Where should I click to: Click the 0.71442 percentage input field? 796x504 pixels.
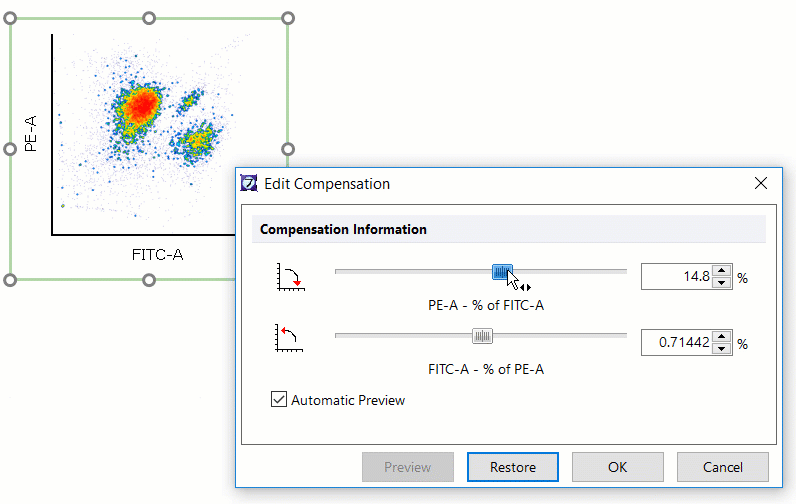click(x=677, y=342)
